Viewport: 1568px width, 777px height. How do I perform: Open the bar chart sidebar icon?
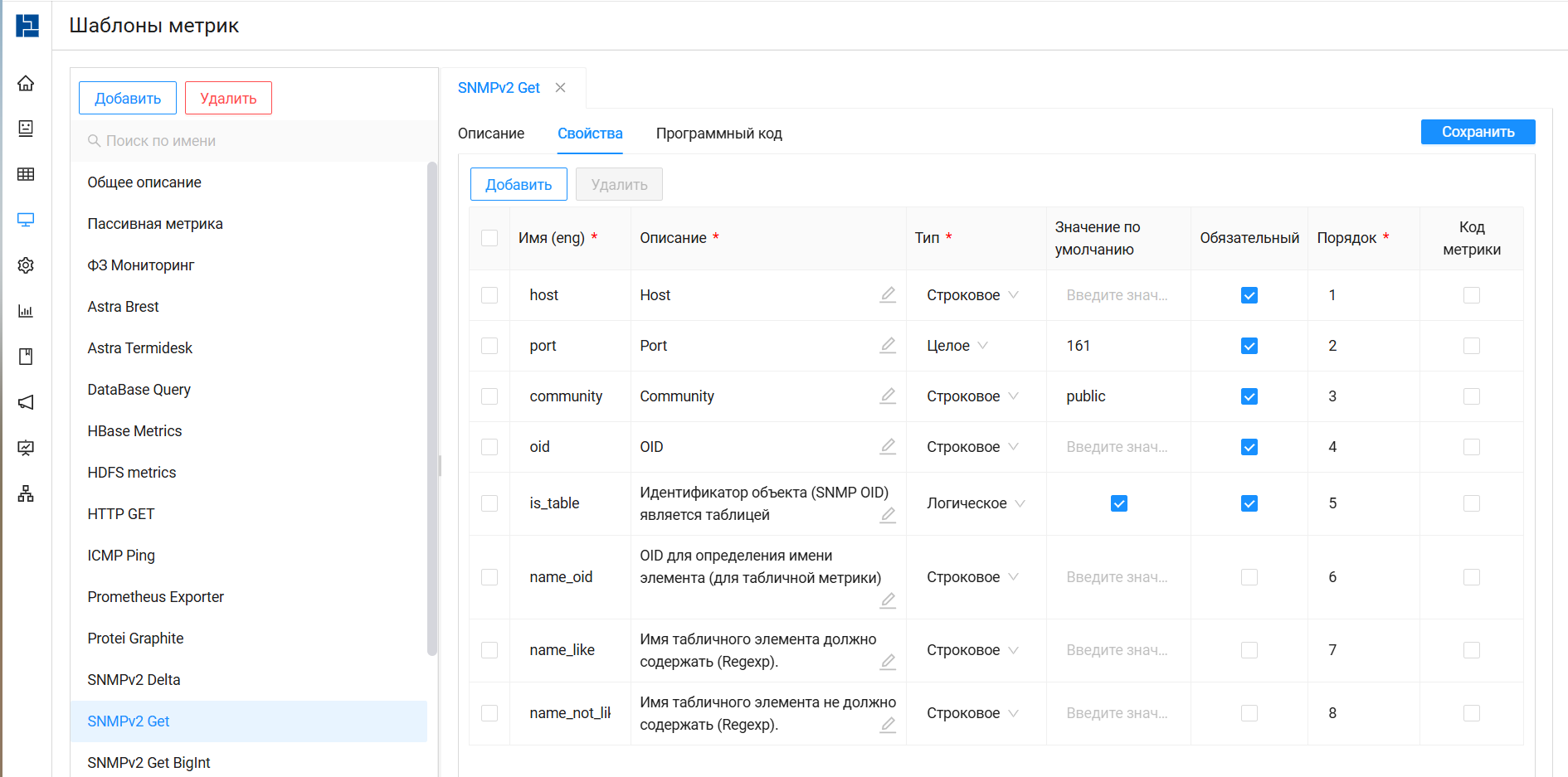(26, 311)
